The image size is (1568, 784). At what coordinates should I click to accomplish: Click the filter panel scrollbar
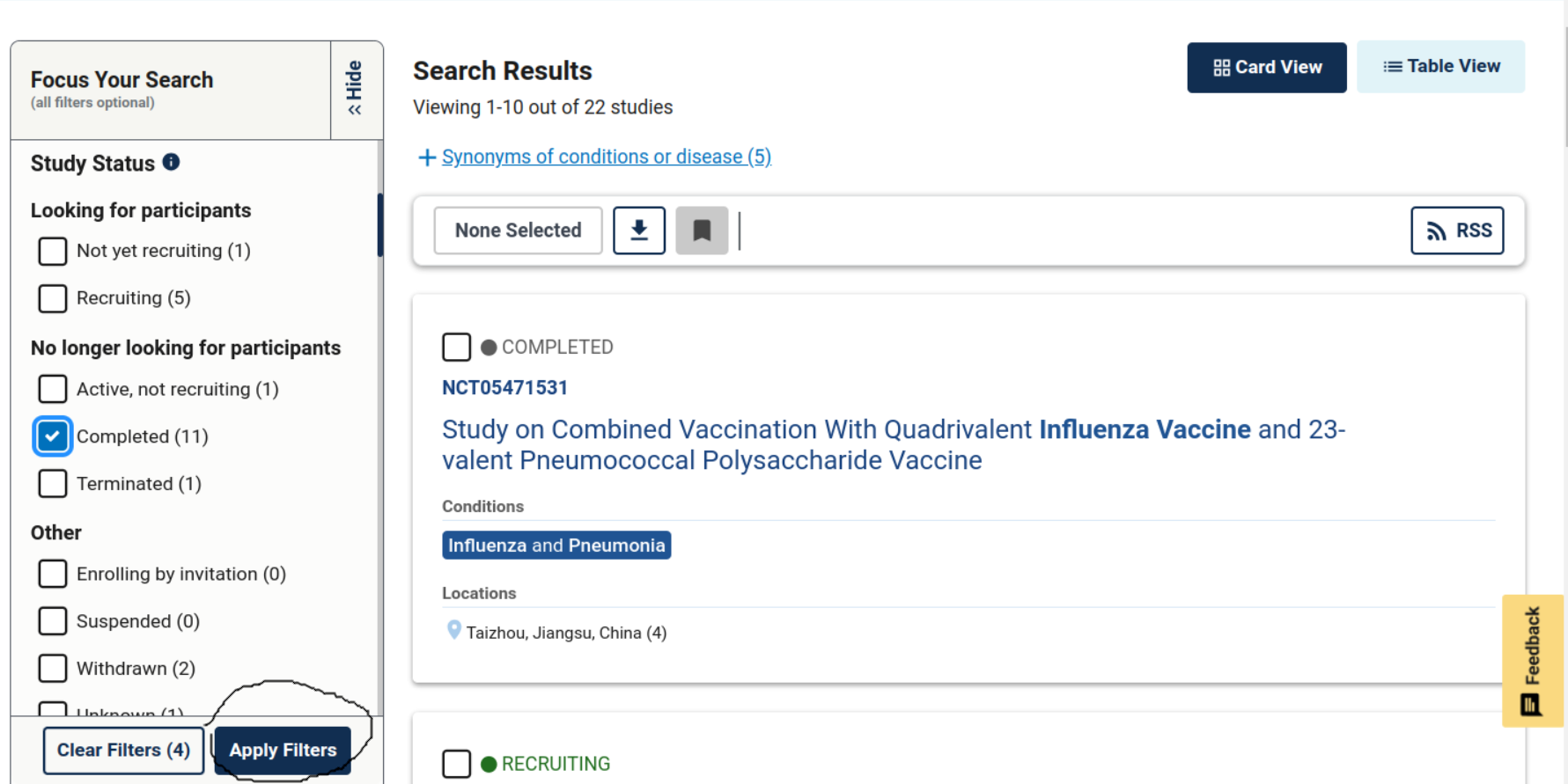point(380,224)
